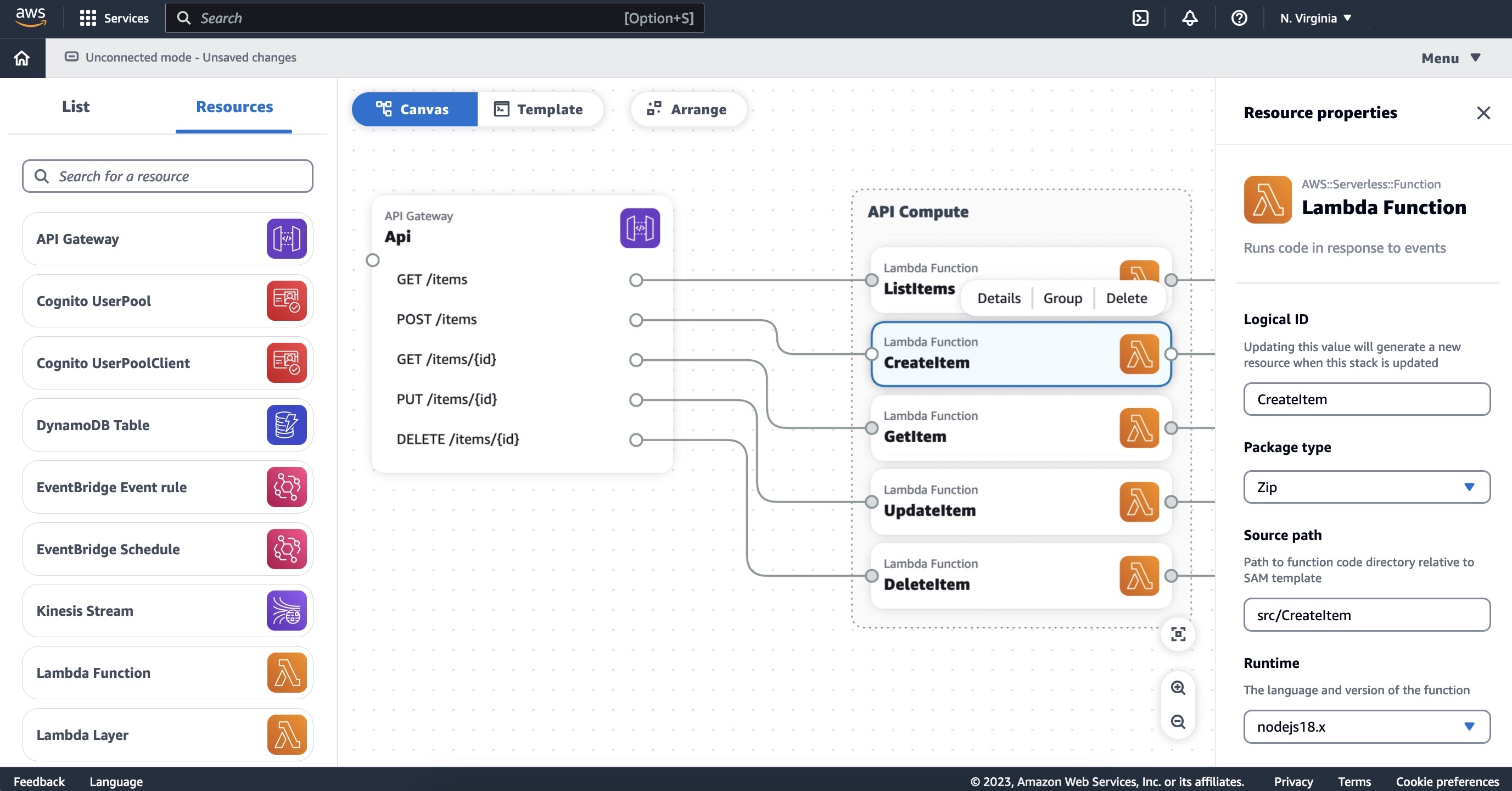1512x791 pixels.
Task: Click the DeleteItem Lambda icon on canvas
Action: coord(1139,576)
